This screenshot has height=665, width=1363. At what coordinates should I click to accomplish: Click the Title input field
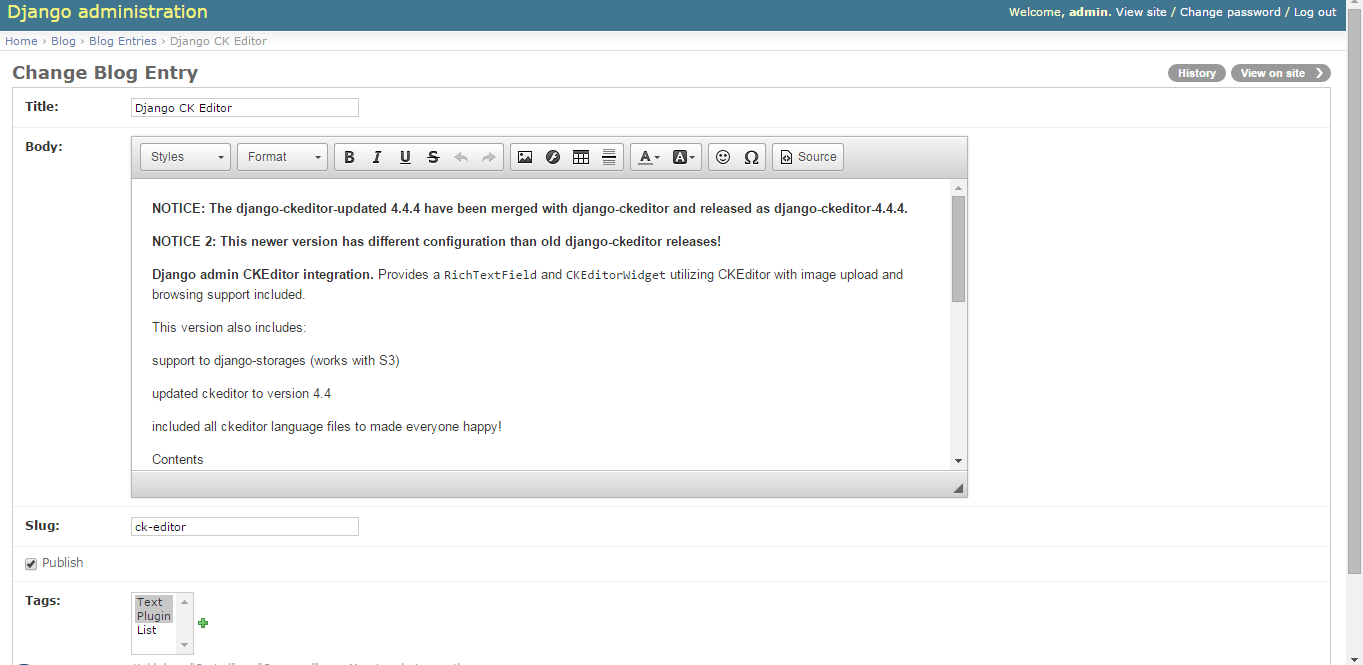point(245,108)
